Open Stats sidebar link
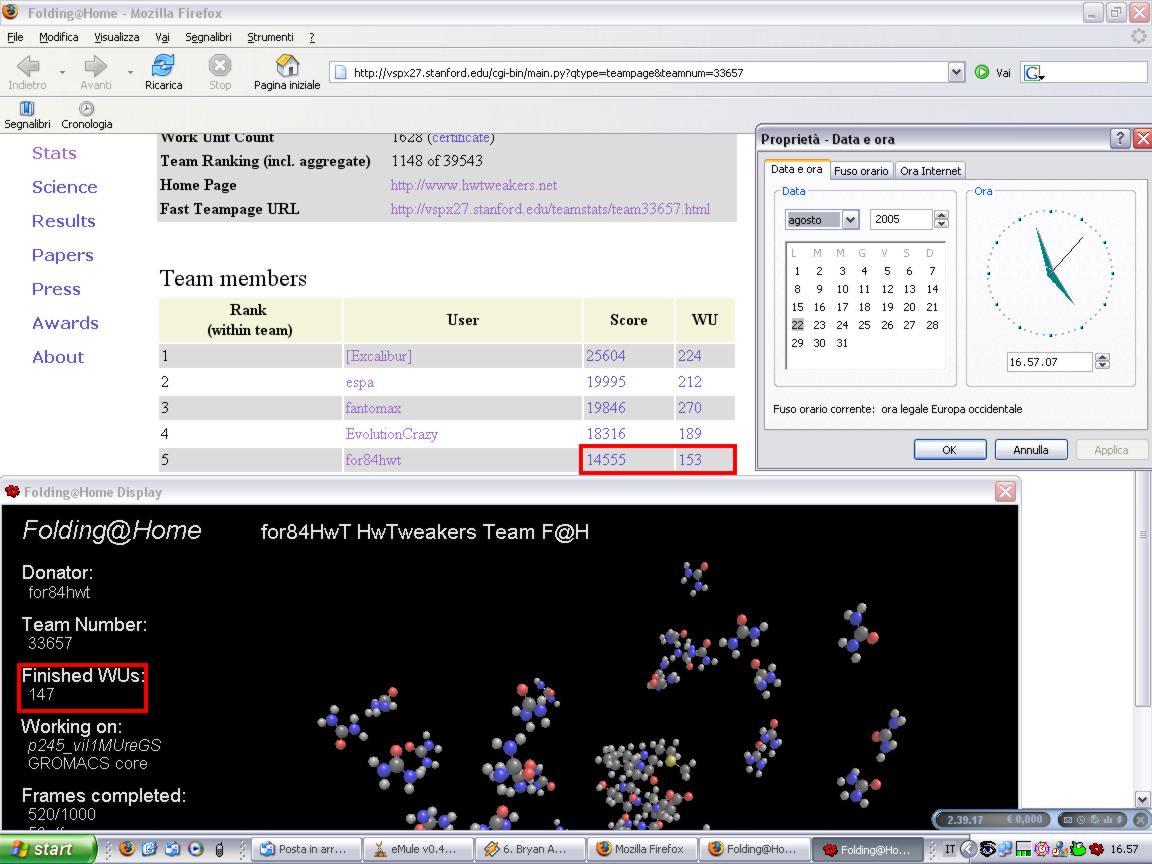 point(54,153)
